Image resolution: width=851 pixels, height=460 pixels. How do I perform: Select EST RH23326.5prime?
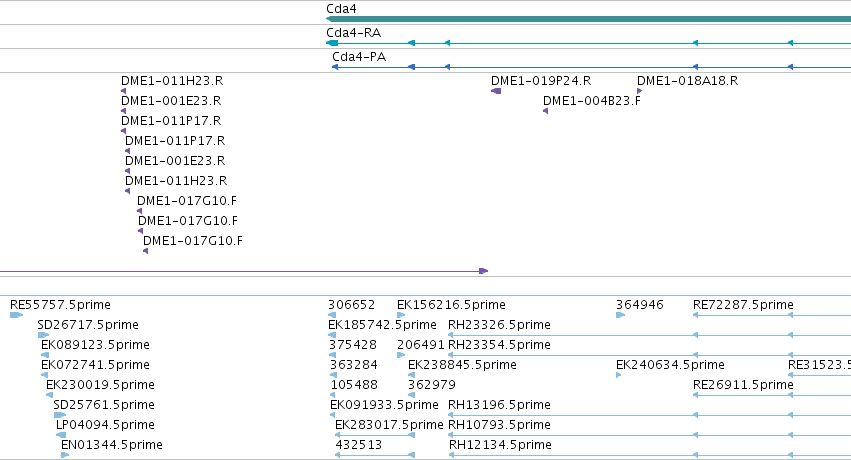pos(499,325)
